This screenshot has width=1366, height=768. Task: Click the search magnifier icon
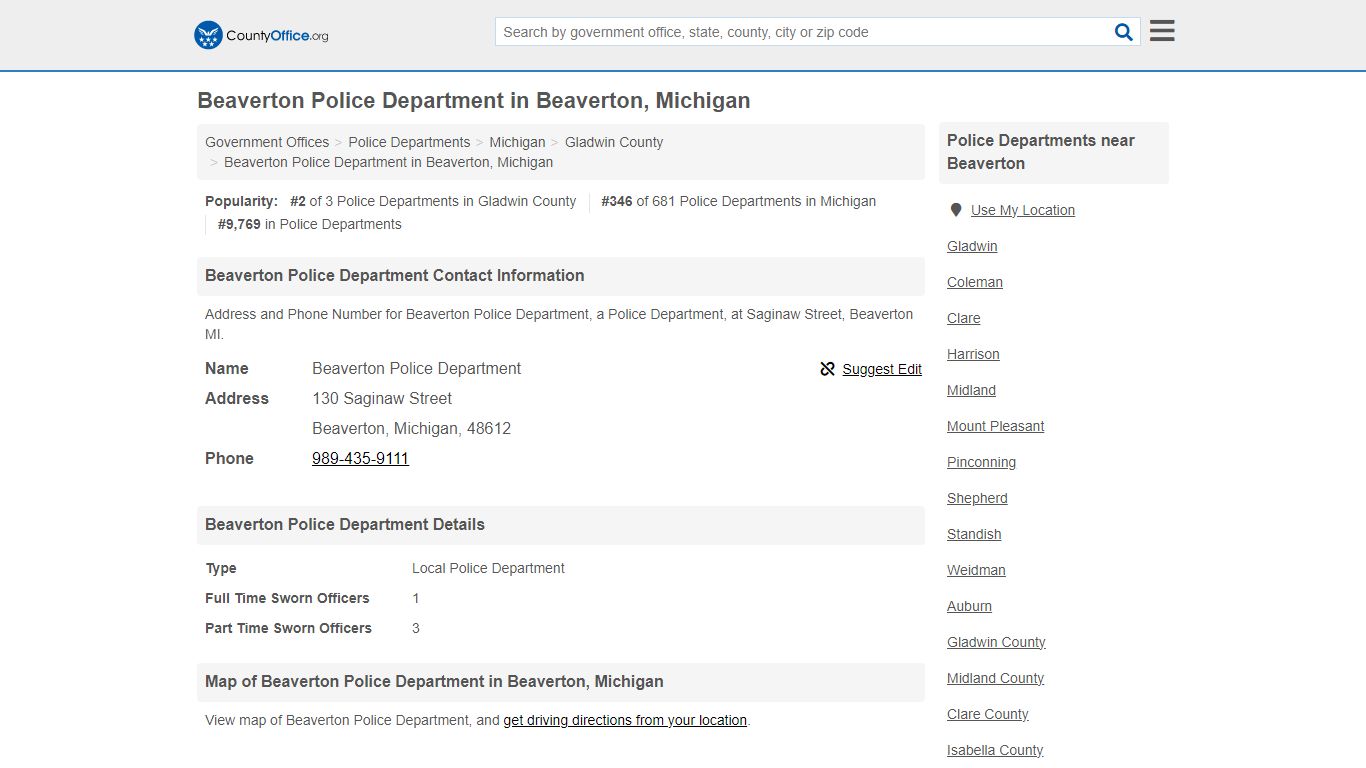(1124, 32)
